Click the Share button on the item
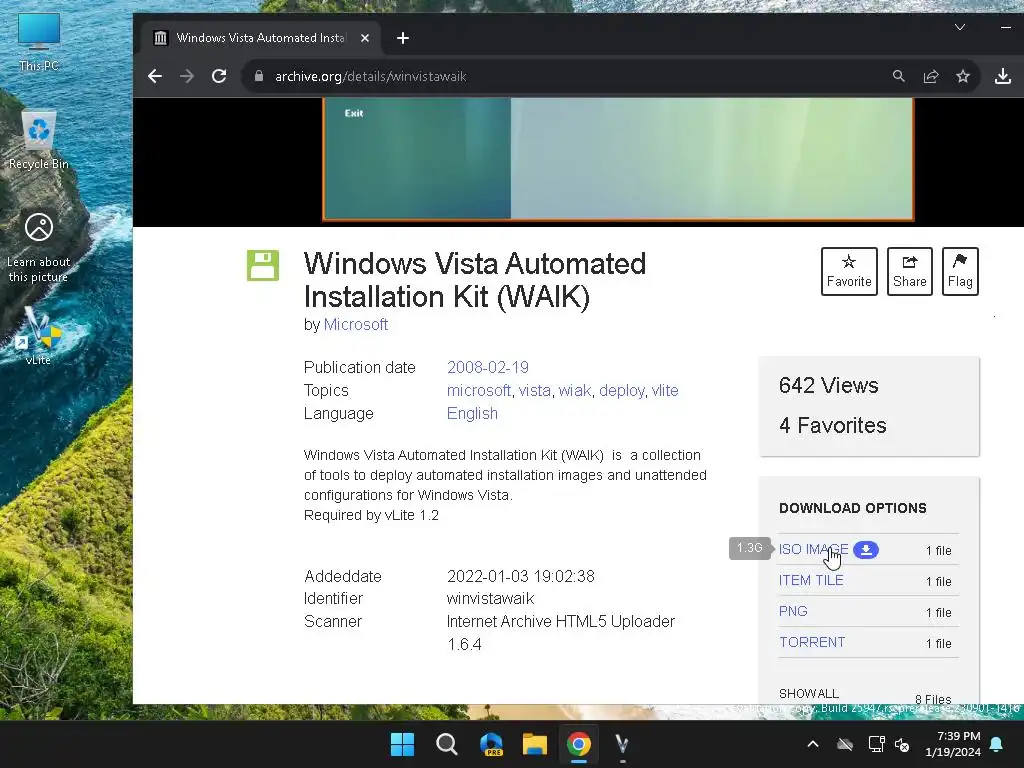Viewport: 1024px width, 768px height. coord(910,271)
